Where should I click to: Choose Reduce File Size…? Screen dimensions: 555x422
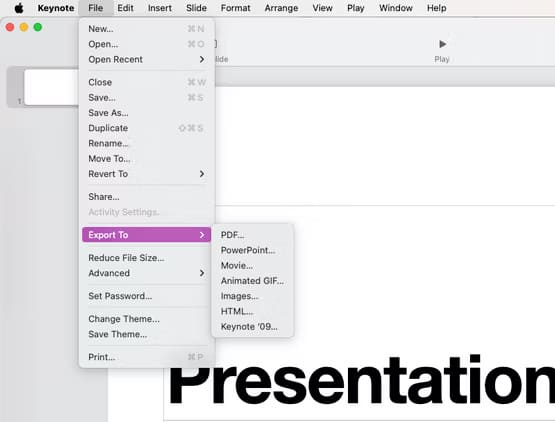tap(147, 258)
